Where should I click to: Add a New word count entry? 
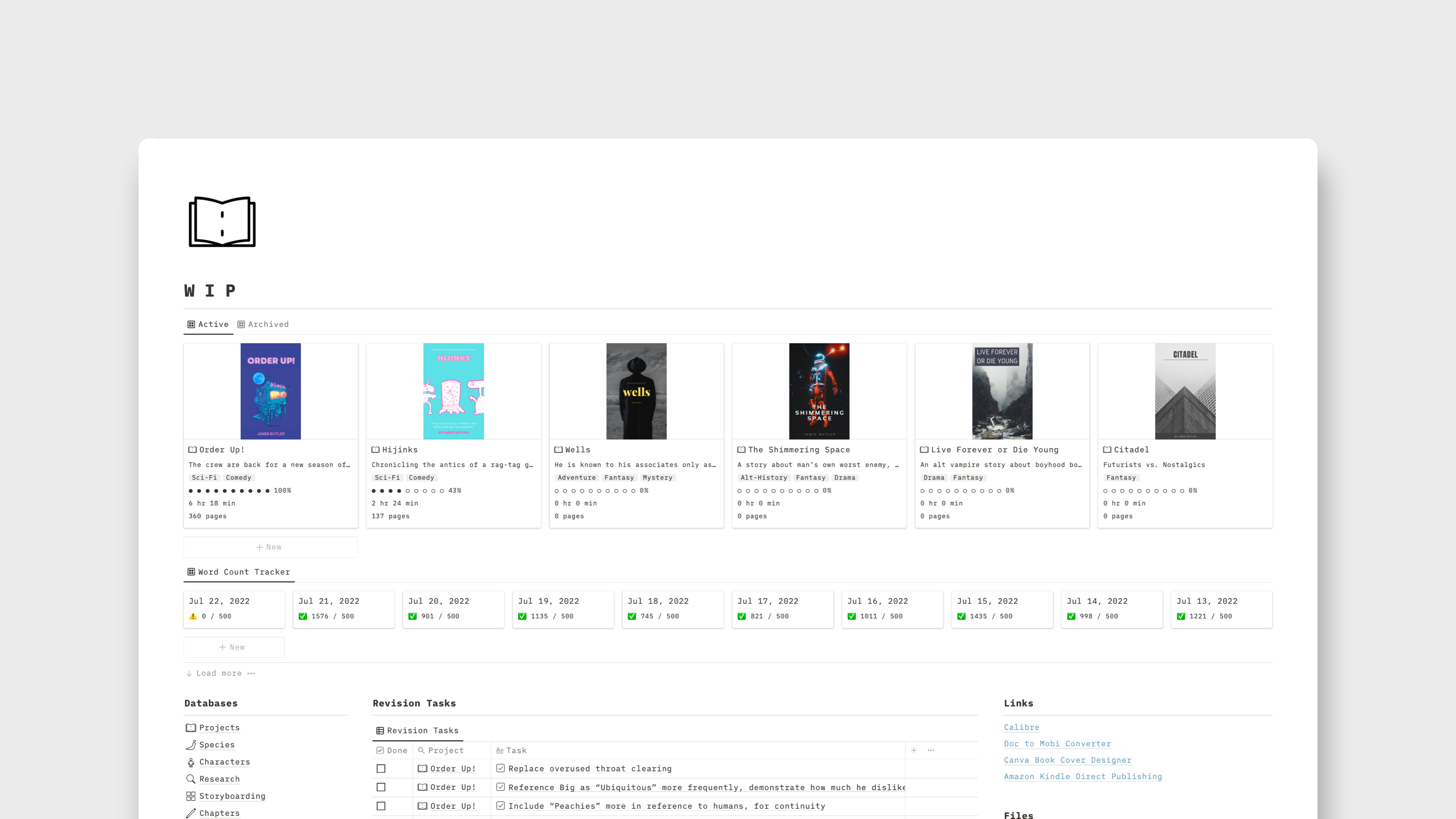click(x=234, y=646)
